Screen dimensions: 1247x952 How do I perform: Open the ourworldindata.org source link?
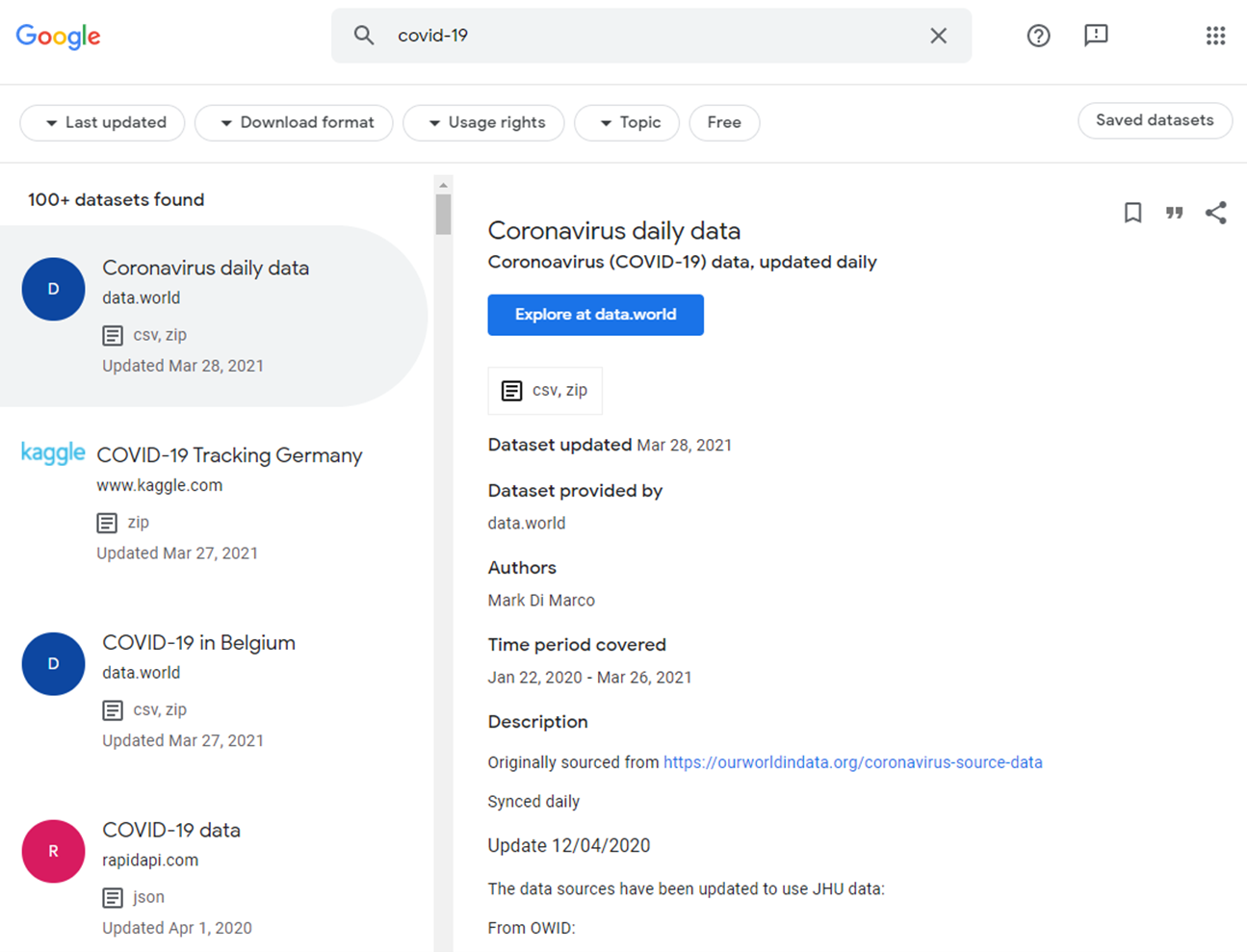[x=853, y=761]
